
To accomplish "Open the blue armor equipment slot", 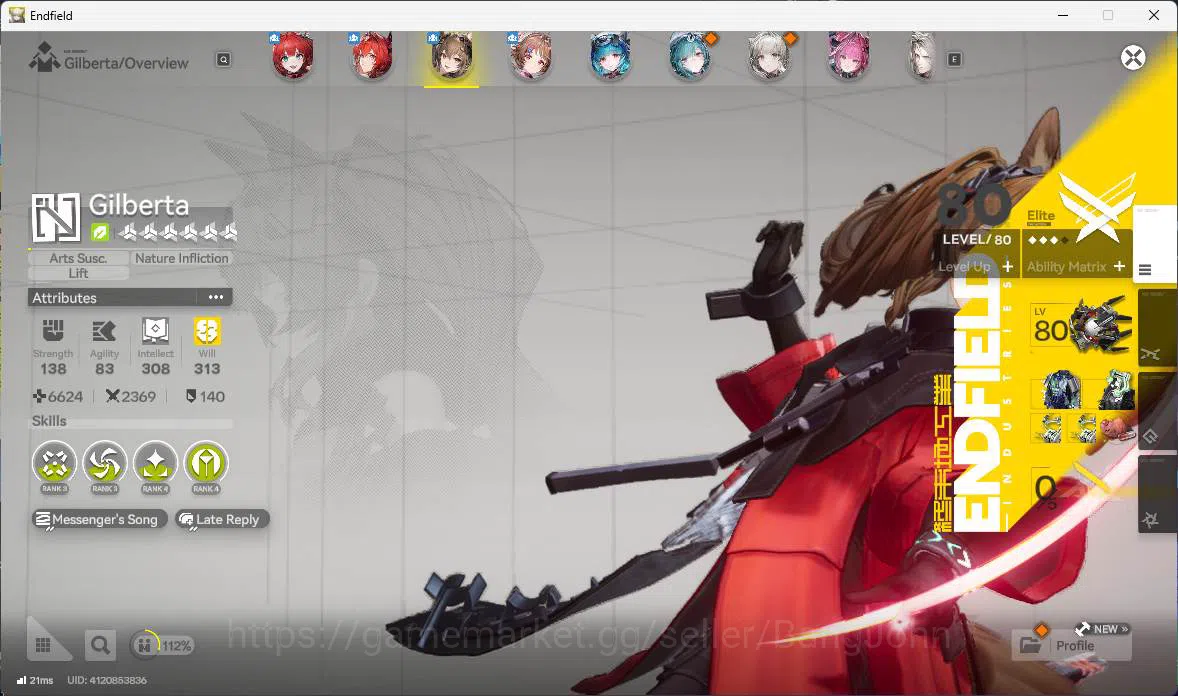I will click(x=1061, y=389).
